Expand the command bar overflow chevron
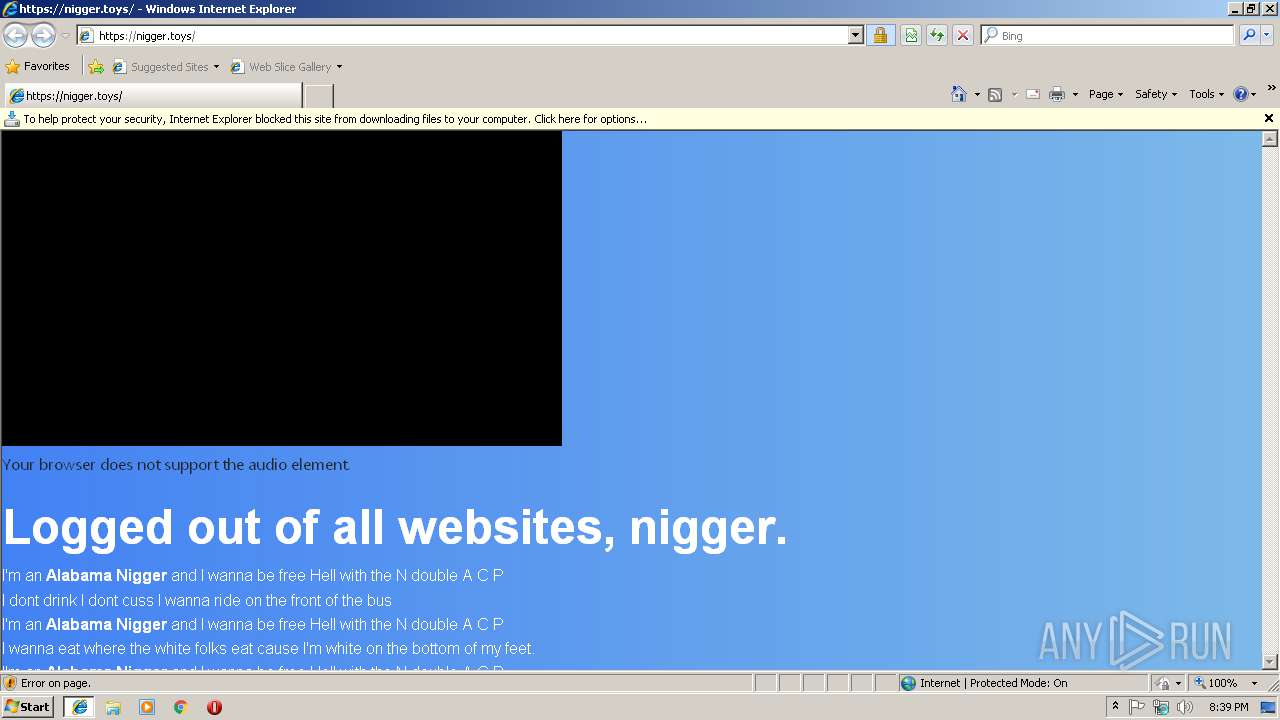The width and height of the screenshot is (1280, 720). coord(1272,88)
